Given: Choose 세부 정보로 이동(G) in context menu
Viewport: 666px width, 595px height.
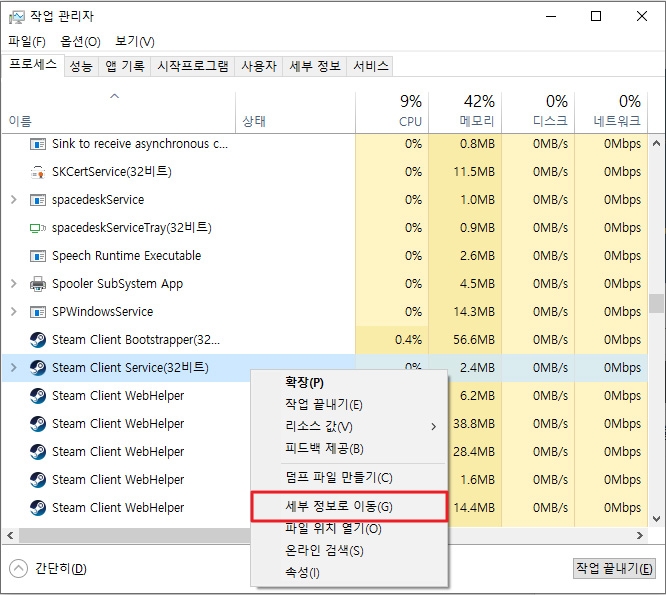Looking at the screenshot, I should [349, 506].
